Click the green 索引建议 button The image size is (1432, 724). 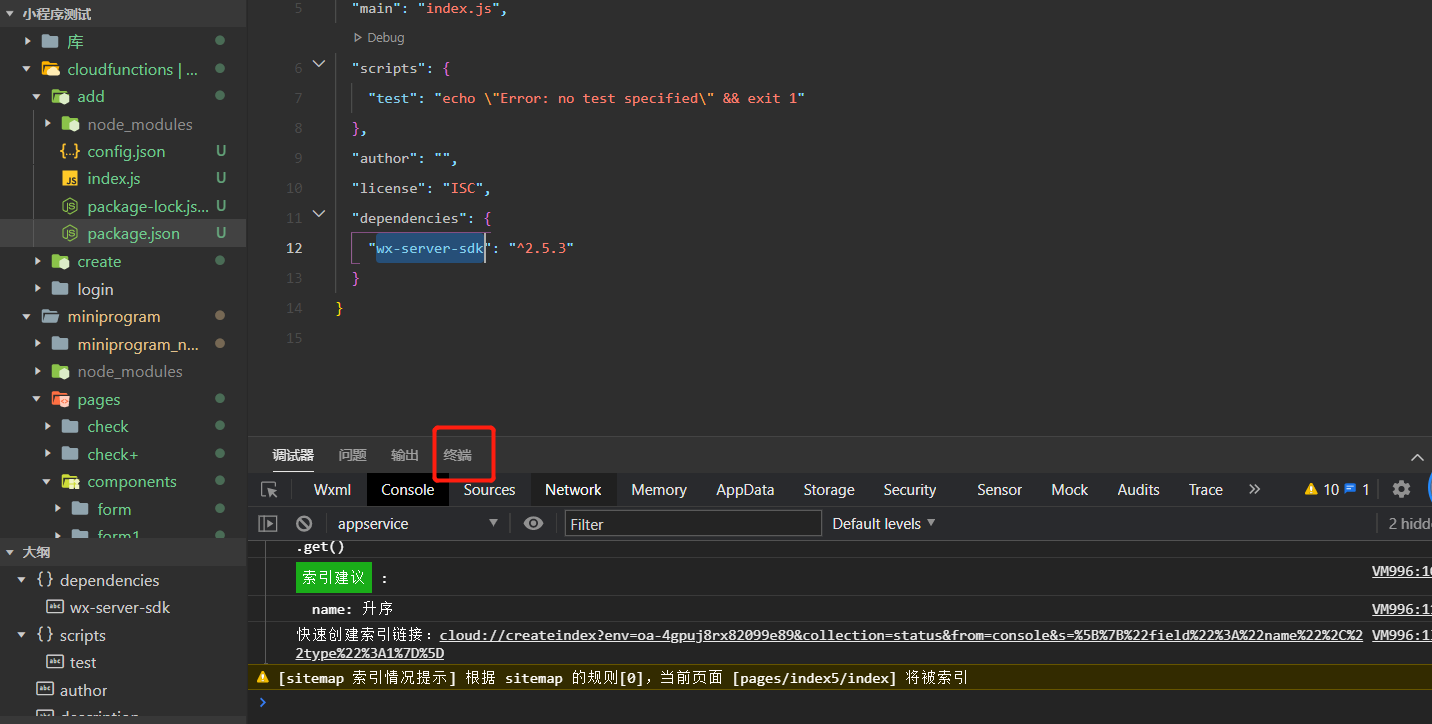(333, 577)
